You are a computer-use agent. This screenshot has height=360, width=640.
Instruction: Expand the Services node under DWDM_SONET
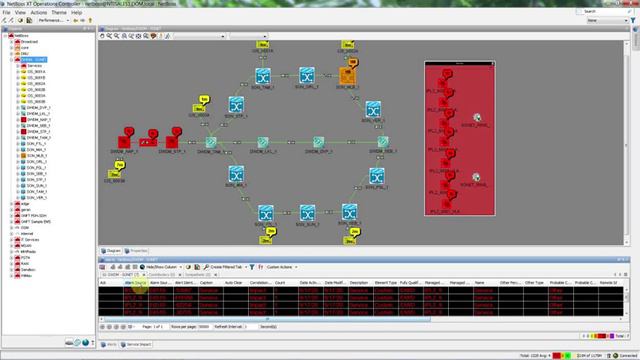[x=18, y=66]
